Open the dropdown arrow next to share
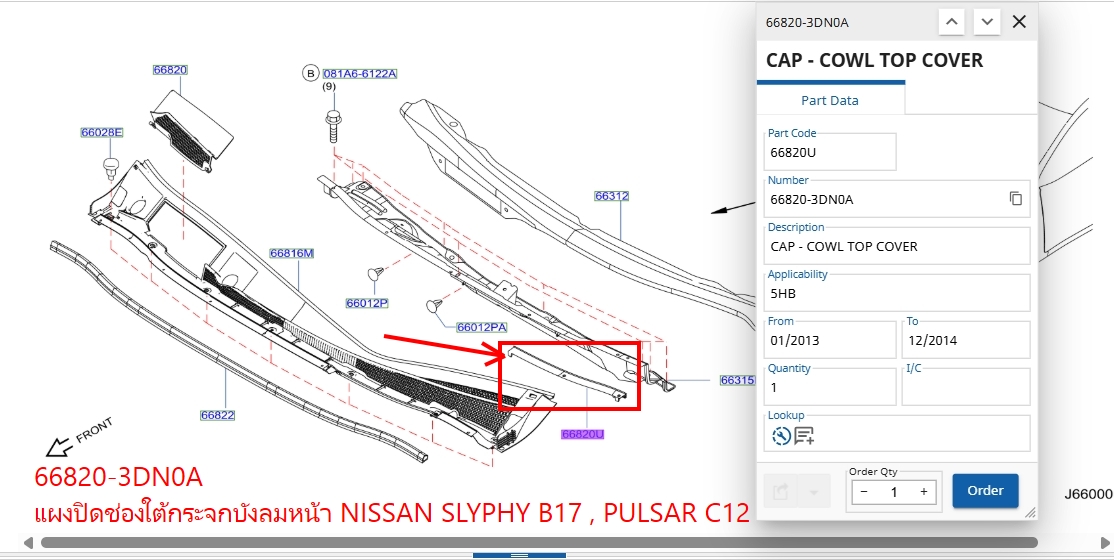 (x=814, y=491)
